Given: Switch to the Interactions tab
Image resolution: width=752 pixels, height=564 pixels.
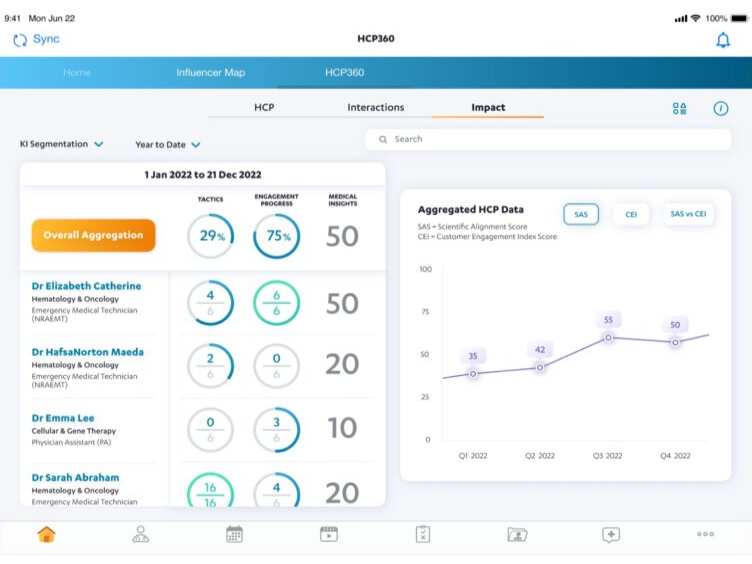Looking at the screenshot, I should pos(376,107).
